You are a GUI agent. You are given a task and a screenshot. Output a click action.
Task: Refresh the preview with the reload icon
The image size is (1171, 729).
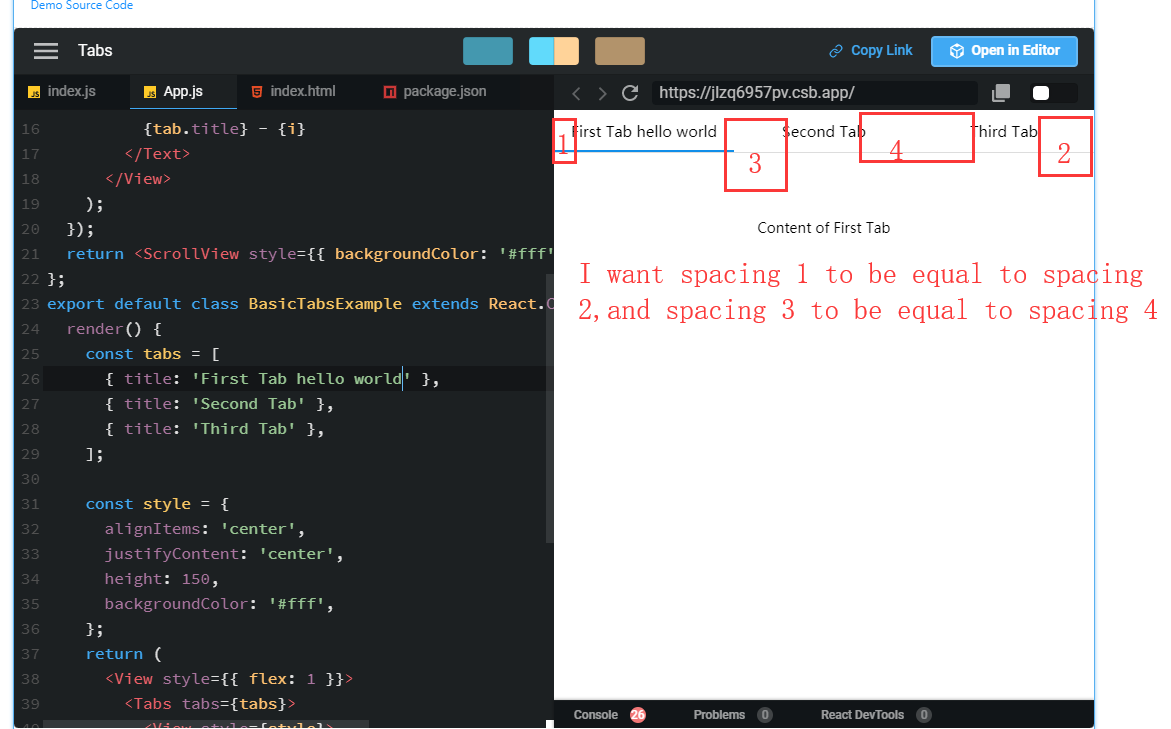(629, 93)
